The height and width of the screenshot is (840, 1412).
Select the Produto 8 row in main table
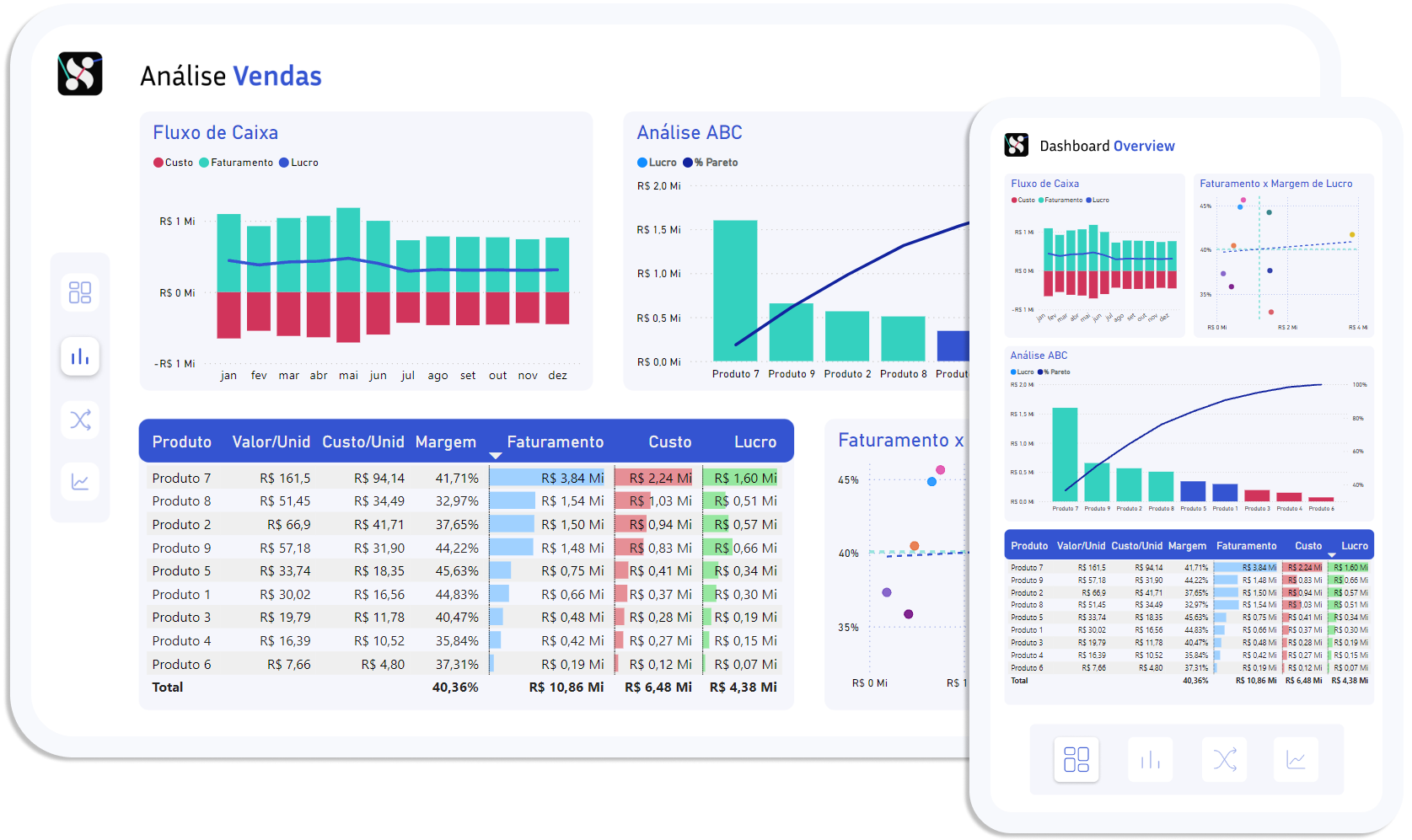tap(466, 500)
